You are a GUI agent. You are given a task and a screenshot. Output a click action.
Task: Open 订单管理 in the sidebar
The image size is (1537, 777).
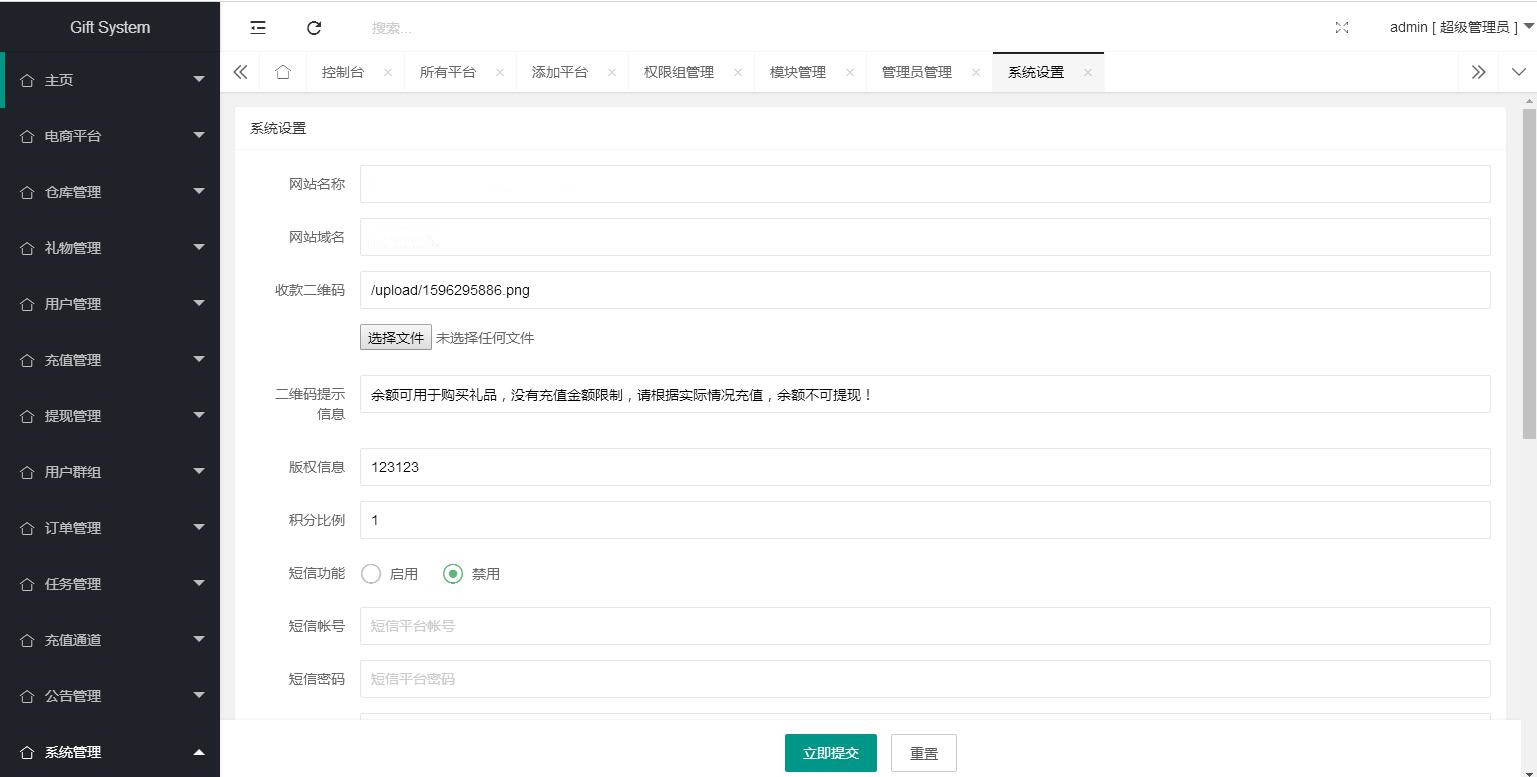pos(110,528)
